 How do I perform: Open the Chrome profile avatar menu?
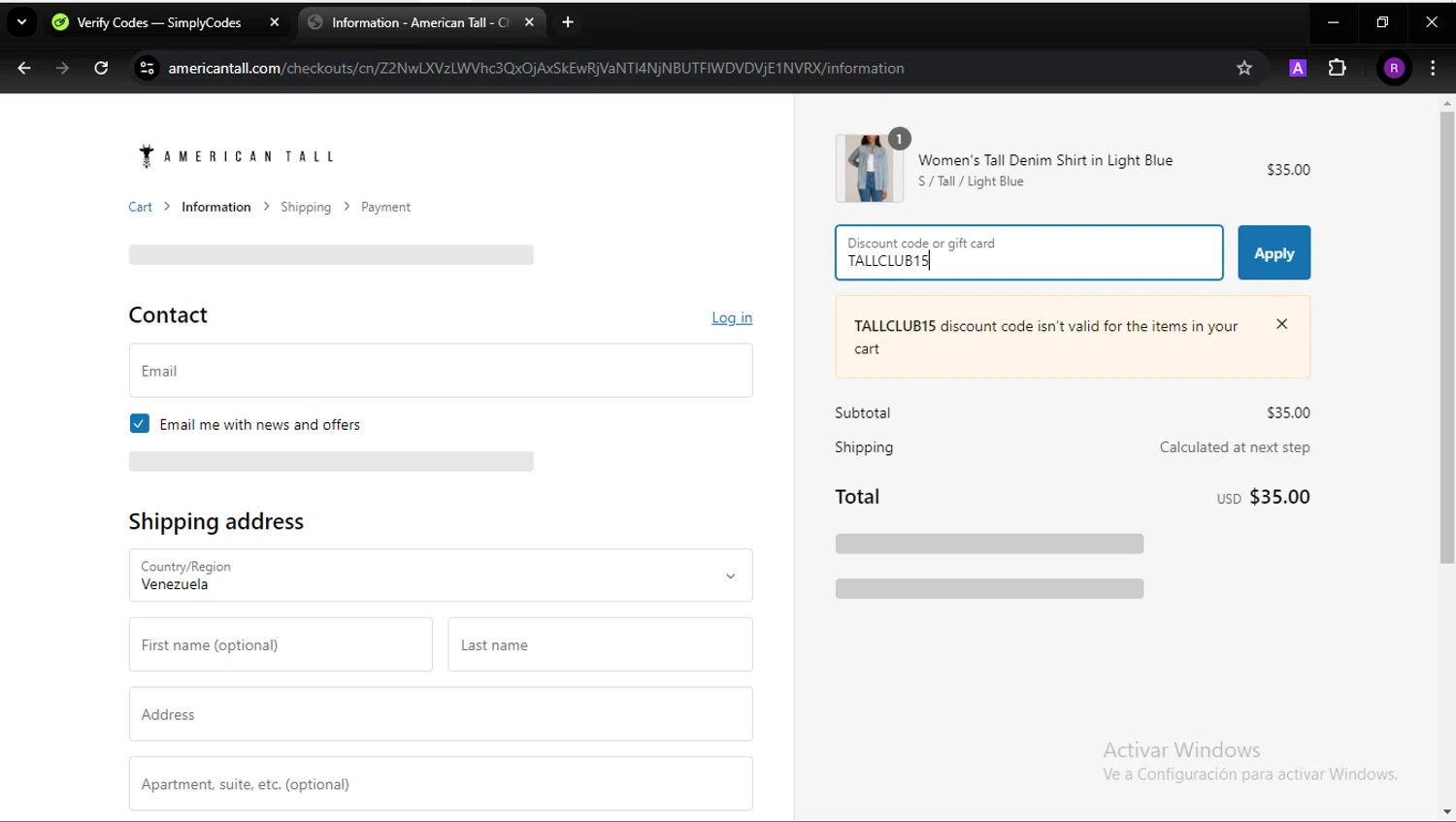coord(1394,68)
